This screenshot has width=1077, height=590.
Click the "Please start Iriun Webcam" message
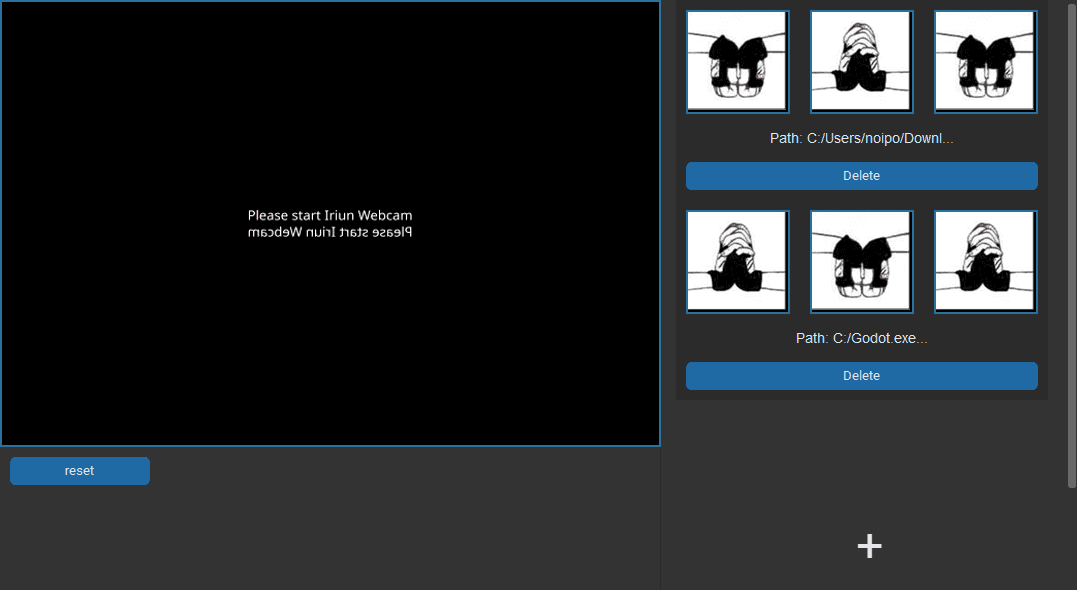pyautogui.click(x=330, y=215)
